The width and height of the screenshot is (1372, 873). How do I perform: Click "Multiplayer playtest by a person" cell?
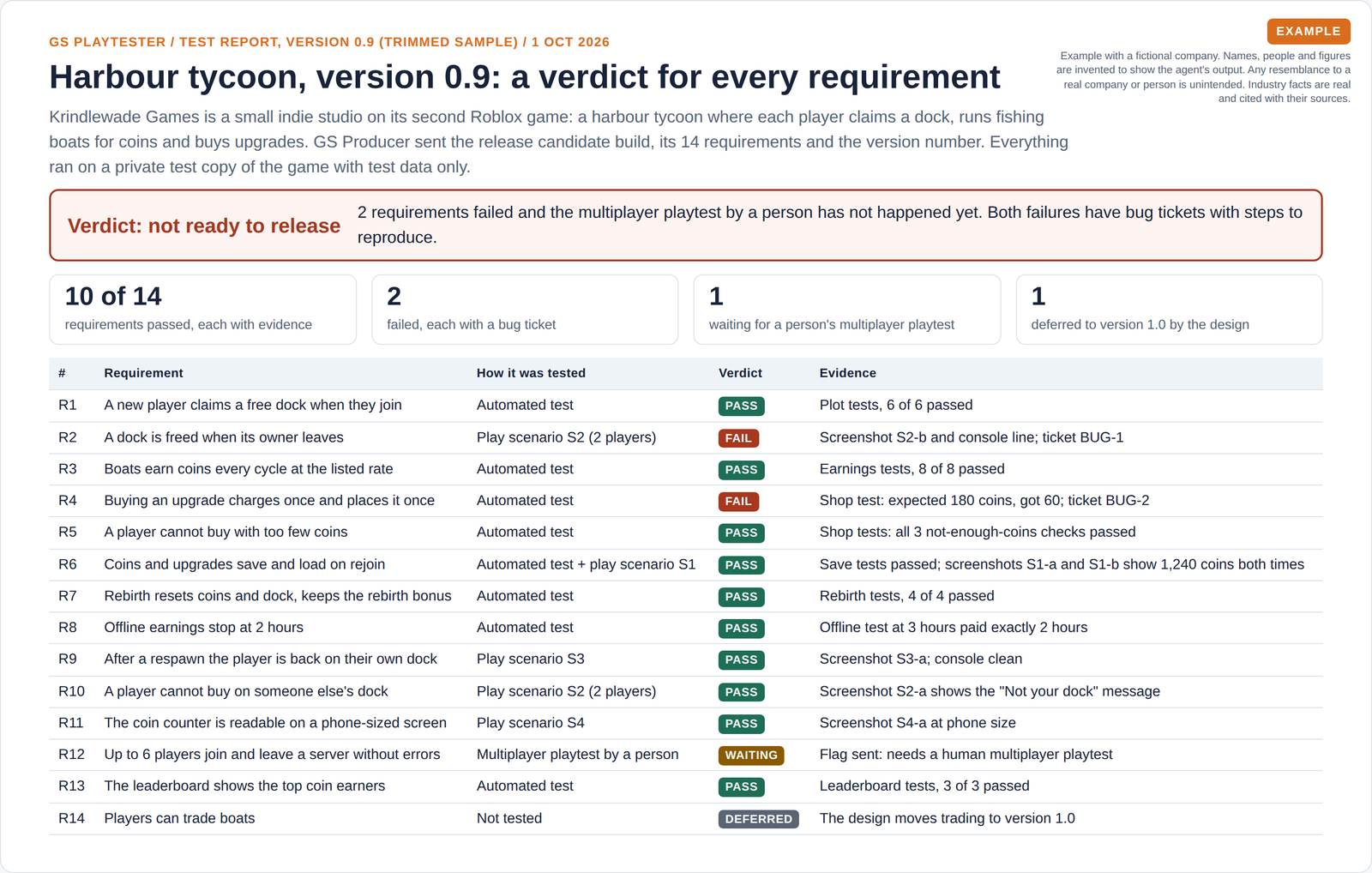(x=577, y=754)
